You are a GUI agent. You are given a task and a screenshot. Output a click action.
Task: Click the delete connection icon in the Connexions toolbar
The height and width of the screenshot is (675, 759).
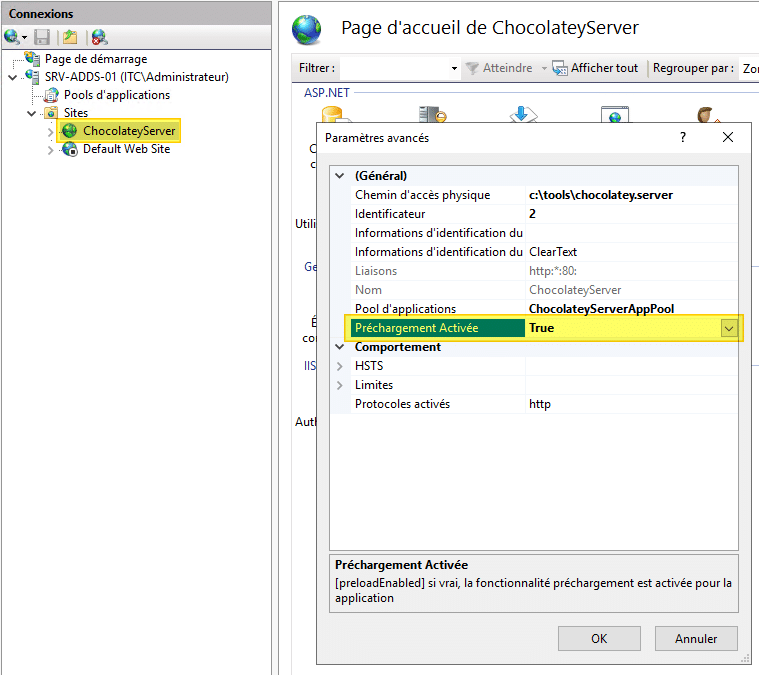click(99, 37)
